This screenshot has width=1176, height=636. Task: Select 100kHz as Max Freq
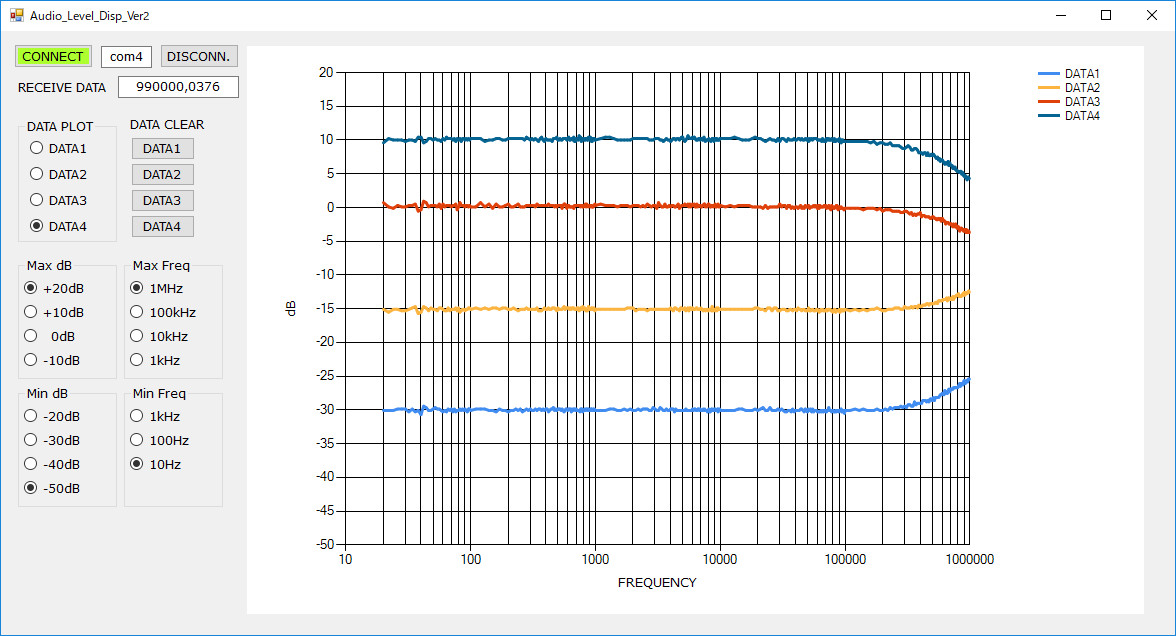click(x=137, y=312)
